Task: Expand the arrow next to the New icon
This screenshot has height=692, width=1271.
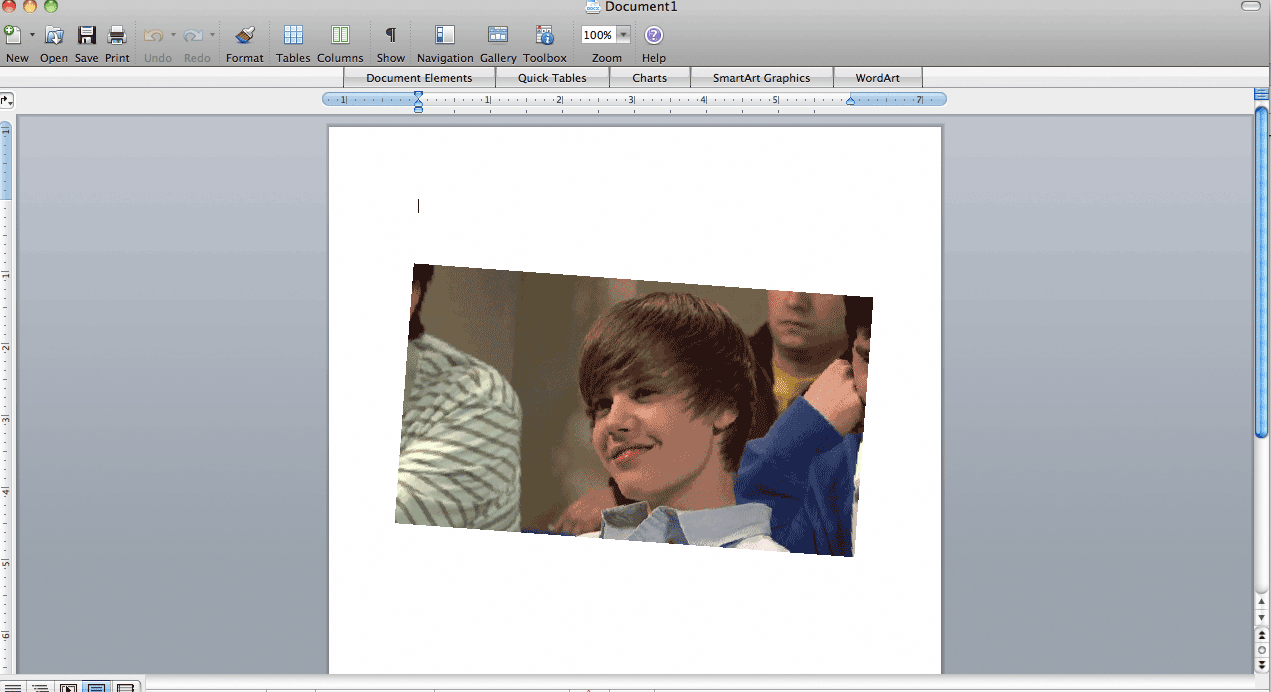Action: (x=32, y=35)
